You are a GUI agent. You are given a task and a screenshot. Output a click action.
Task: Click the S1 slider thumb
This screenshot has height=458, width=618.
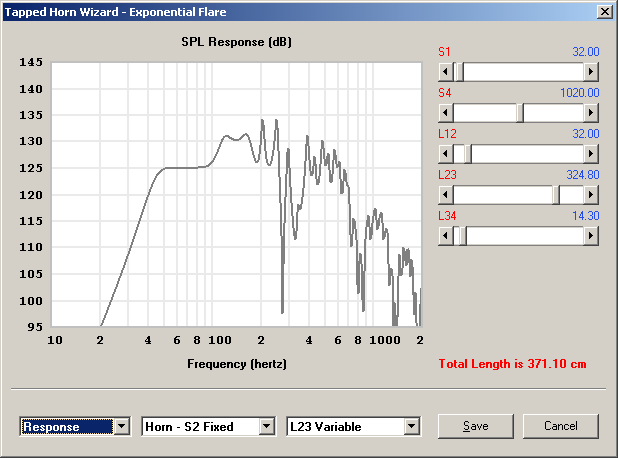459,72
